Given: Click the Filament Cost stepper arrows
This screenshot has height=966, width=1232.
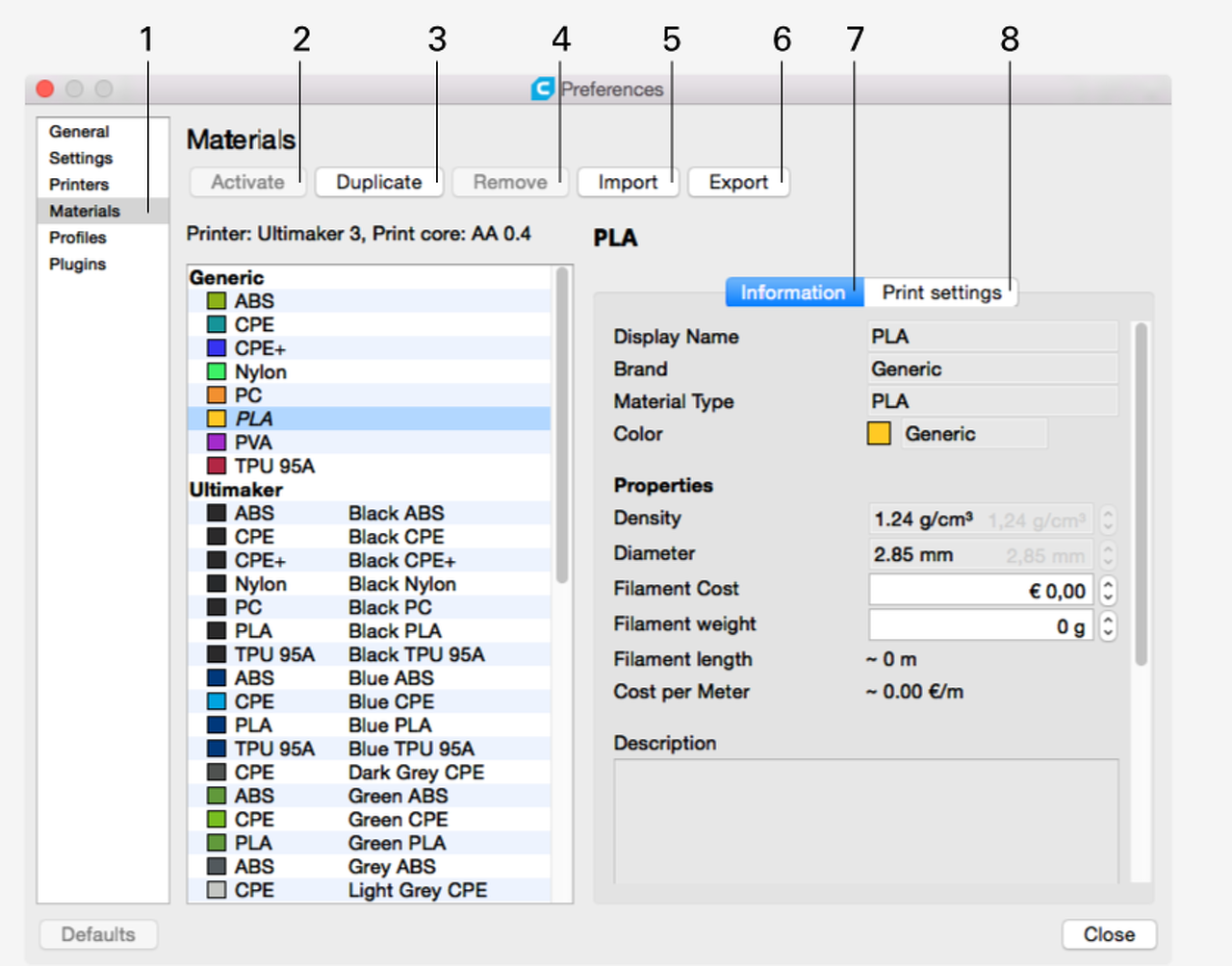Looking at the screenshot, I should click(x=1108, y=591).
